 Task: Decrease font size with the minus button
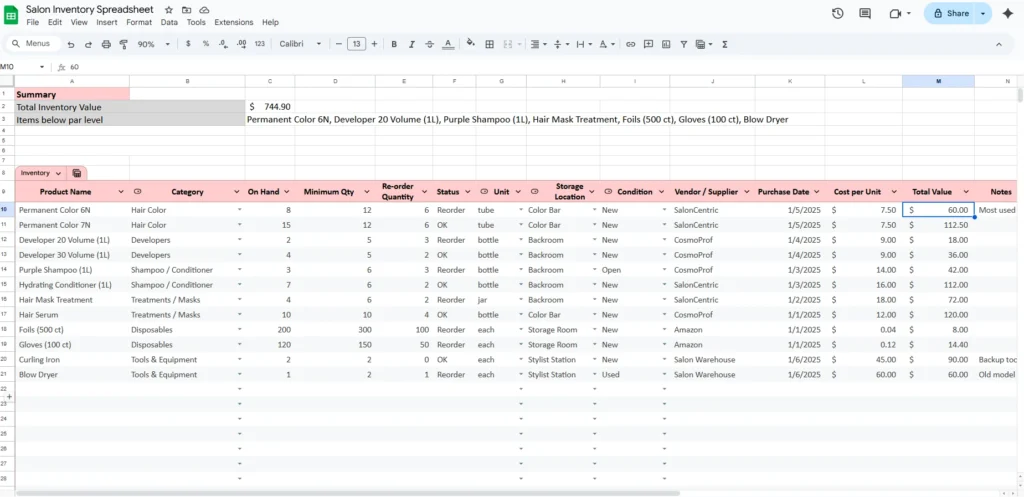338,44
